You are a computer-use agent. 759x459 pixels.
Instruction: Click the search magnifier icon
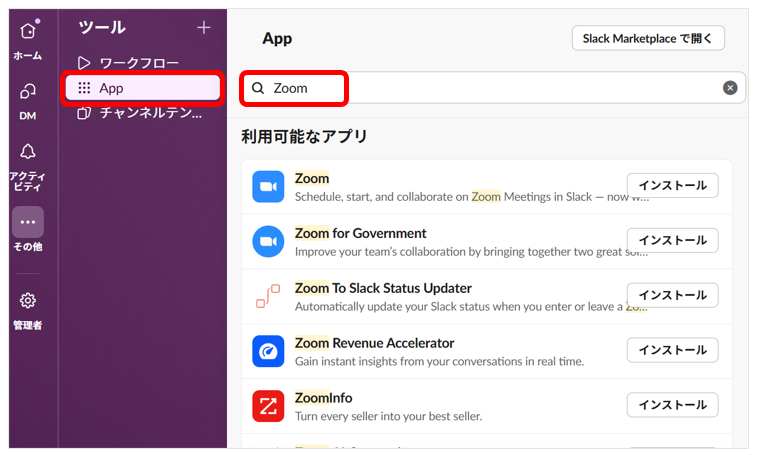258,88
